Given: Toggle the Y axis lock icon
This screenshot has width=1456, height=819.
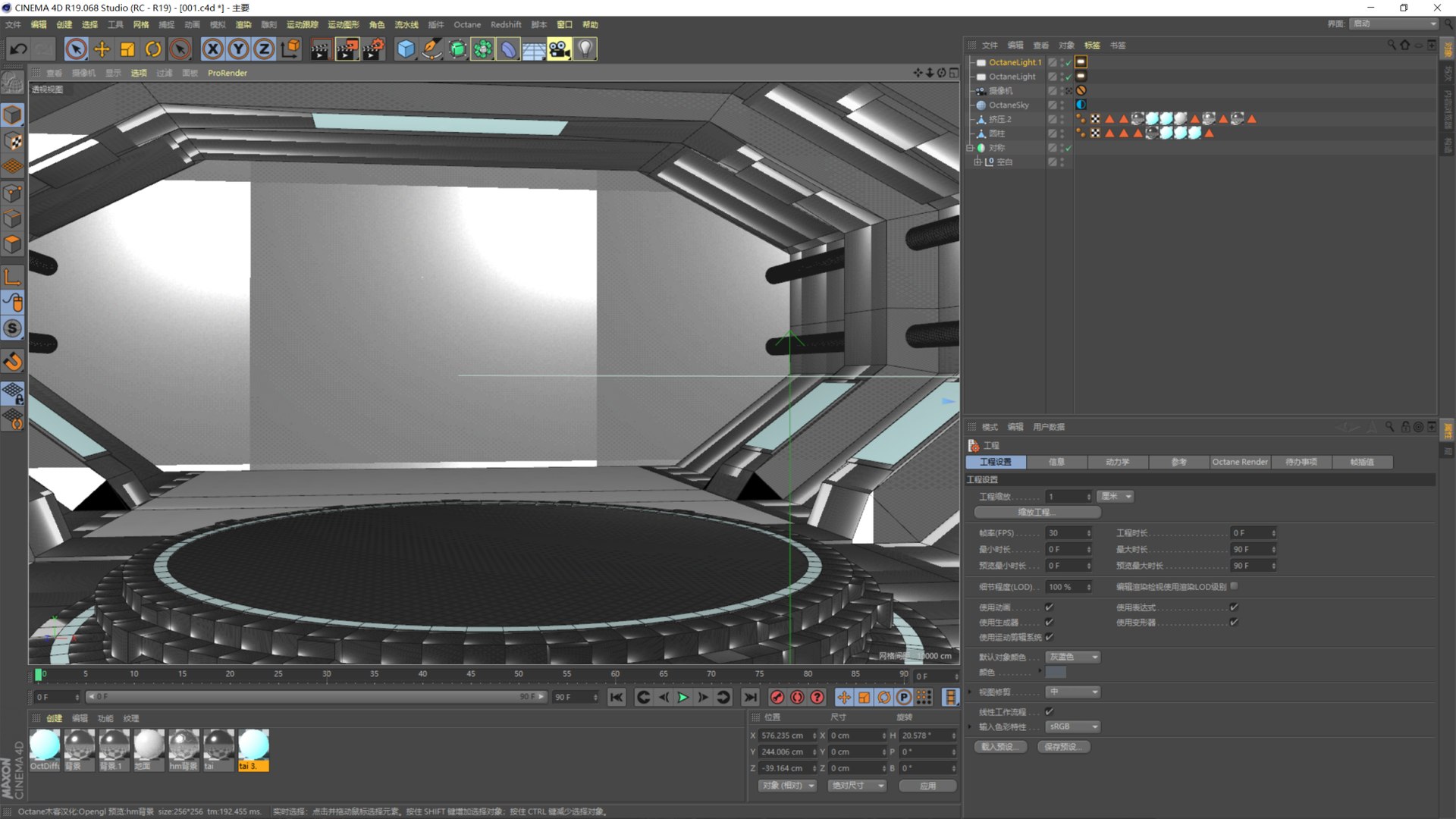Looking at the screenshot, I should point(238,49).
